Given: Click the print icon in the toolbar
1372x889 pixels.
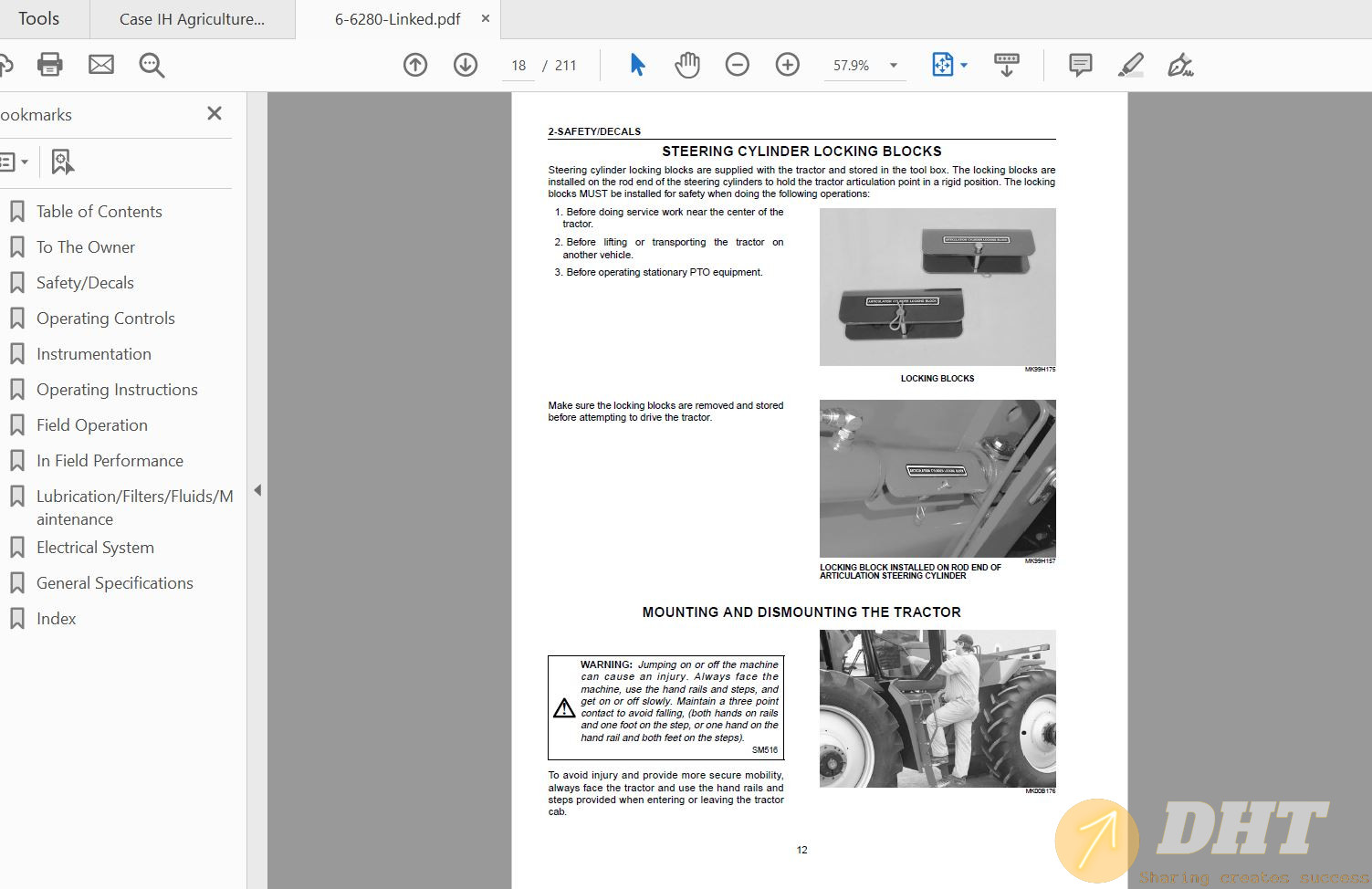Looking at the screenshot, I should click(x=50, y=65).
